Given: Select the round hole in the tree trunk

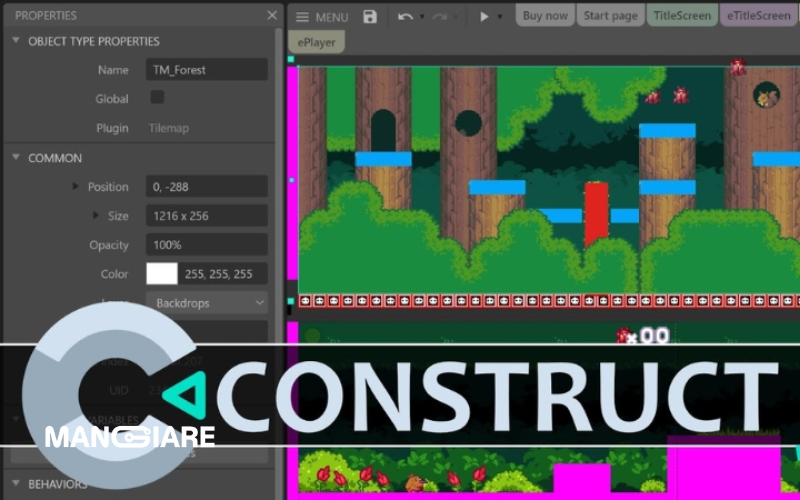Looking at the screenshot, I should coord(468,123).
